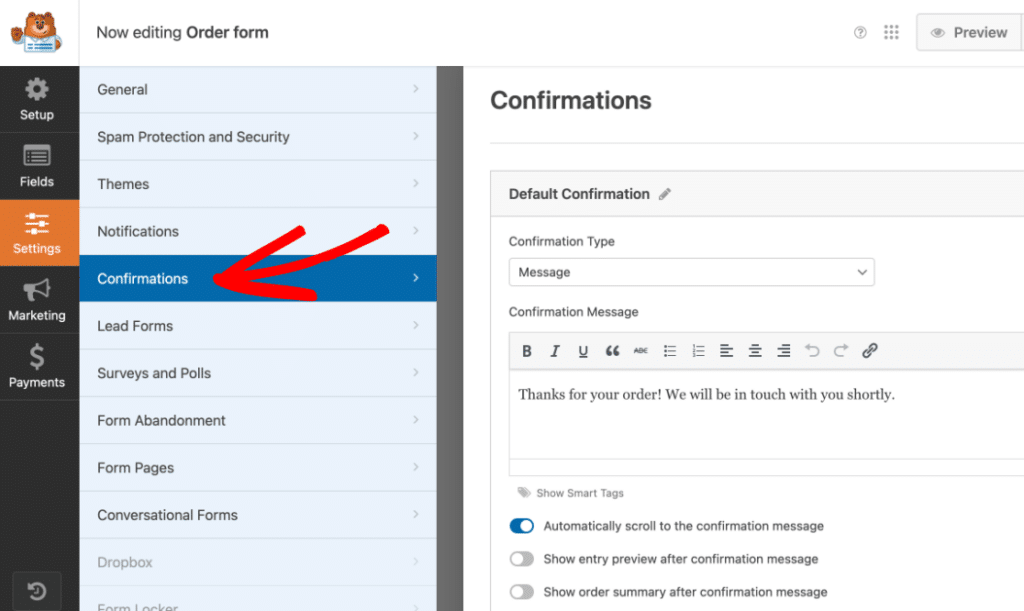The image size is (1024, 611).
Task: Open the apps grid icon
Action: (x=891, y=33)
